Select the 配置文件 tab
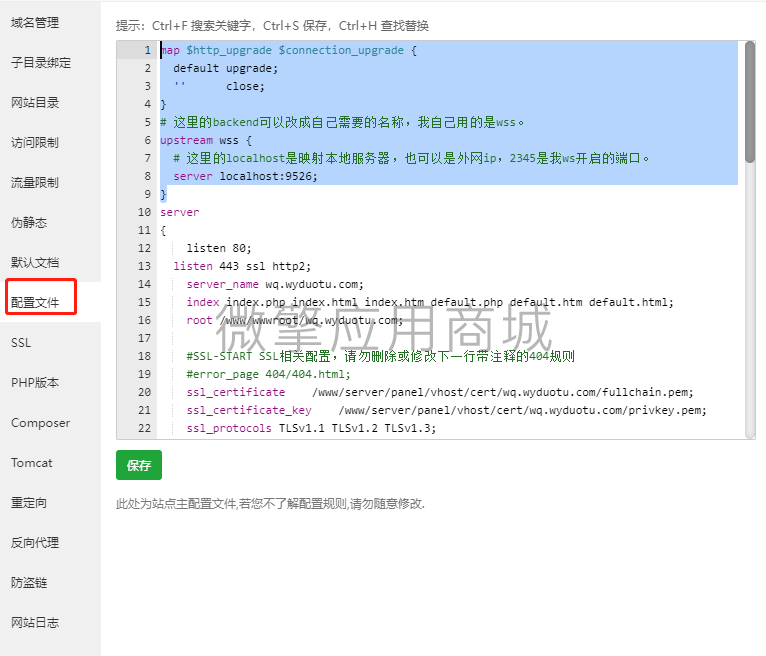766x656 pixels. [35, 303]
